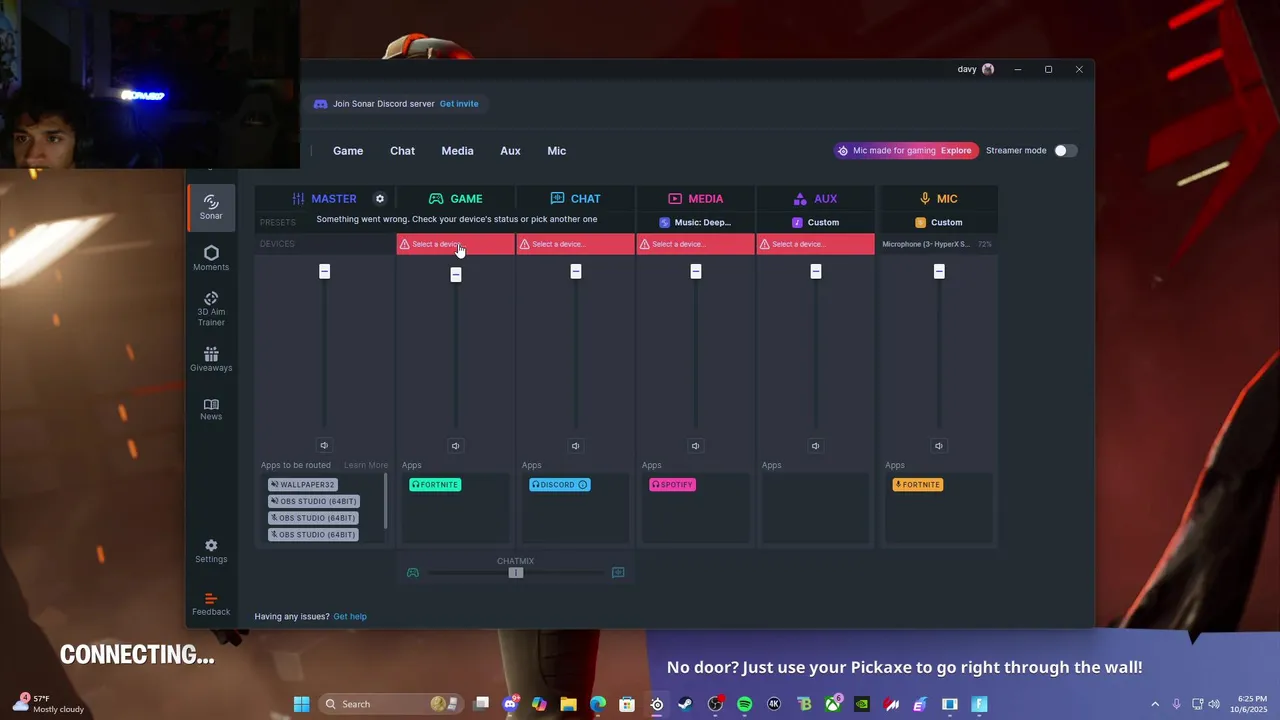Open File Explorer from the taskbar
1280x720 pixels.
pyautogui.click(x=568, y=704)
